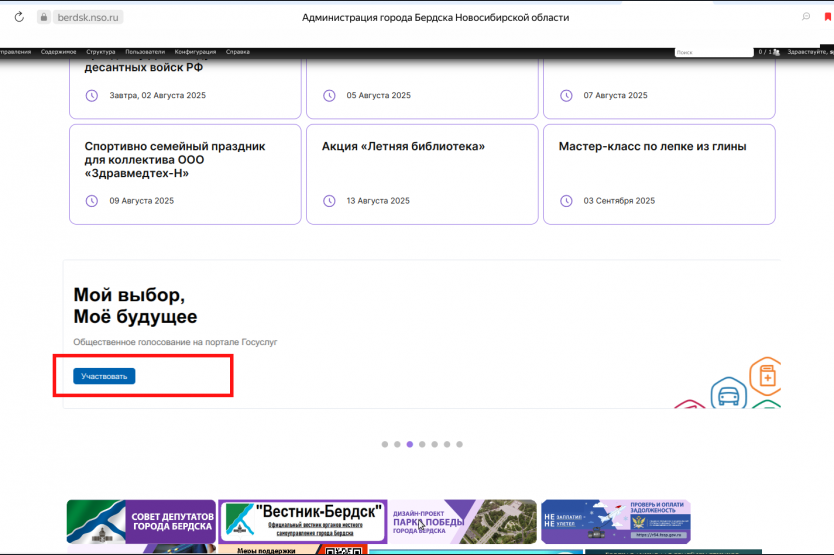Image resolution: width=834 pixels, height=555 pixels.
Task: Click the clock icon beside 03 Сентября 2025
Action: (x=566, y=201)
